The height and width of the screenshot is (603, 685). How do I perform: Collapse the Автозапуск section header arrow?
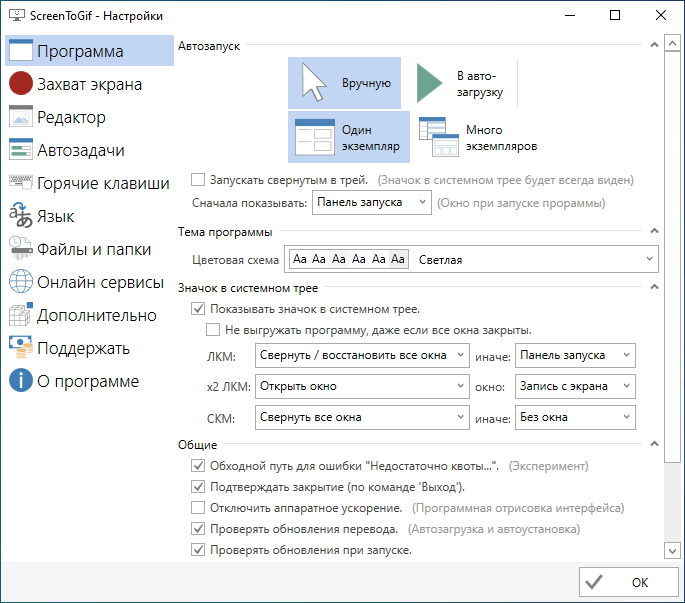pos(654,46)
